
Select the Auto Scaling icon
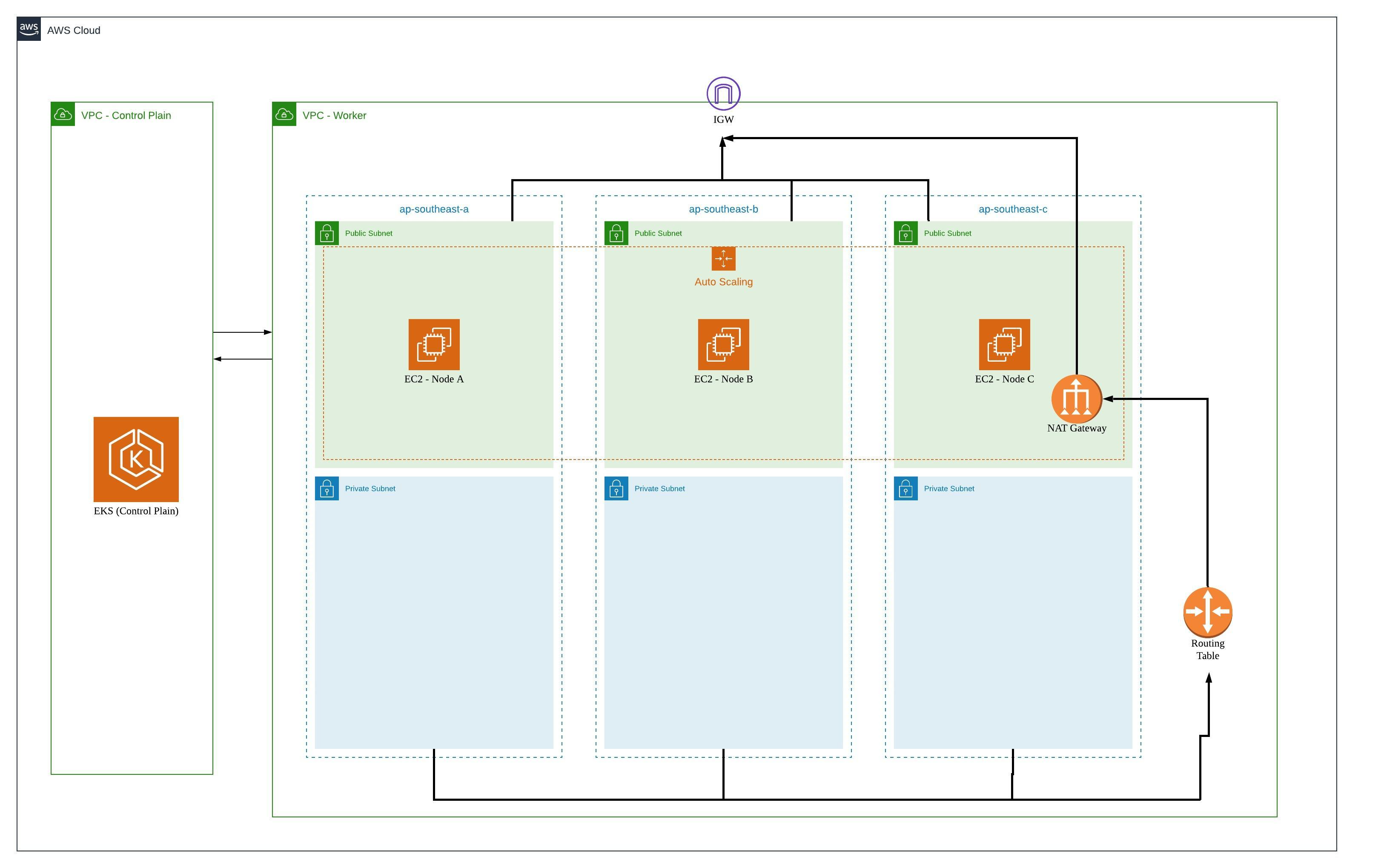click(723, 258)
